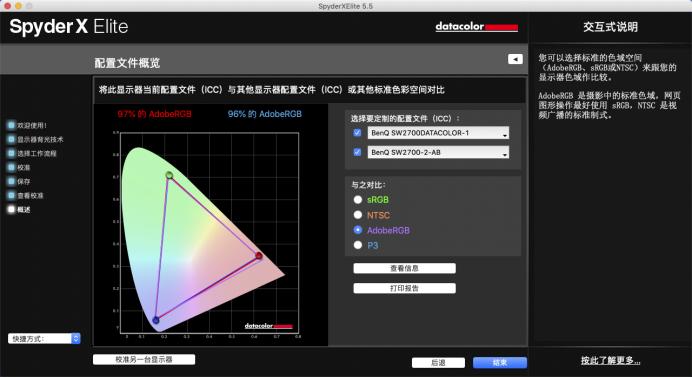Open the BenQ SW2700DATACOLOR-1 profile dropdown

pos(438,133)
